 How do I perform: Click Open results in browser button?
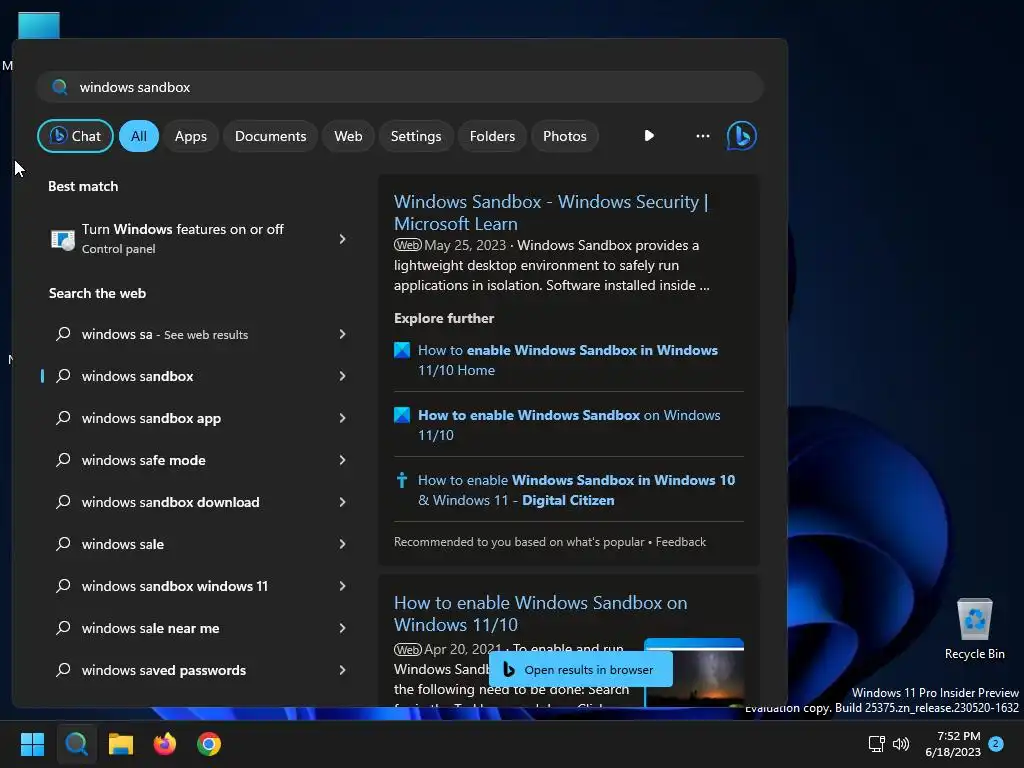[581, 669]
